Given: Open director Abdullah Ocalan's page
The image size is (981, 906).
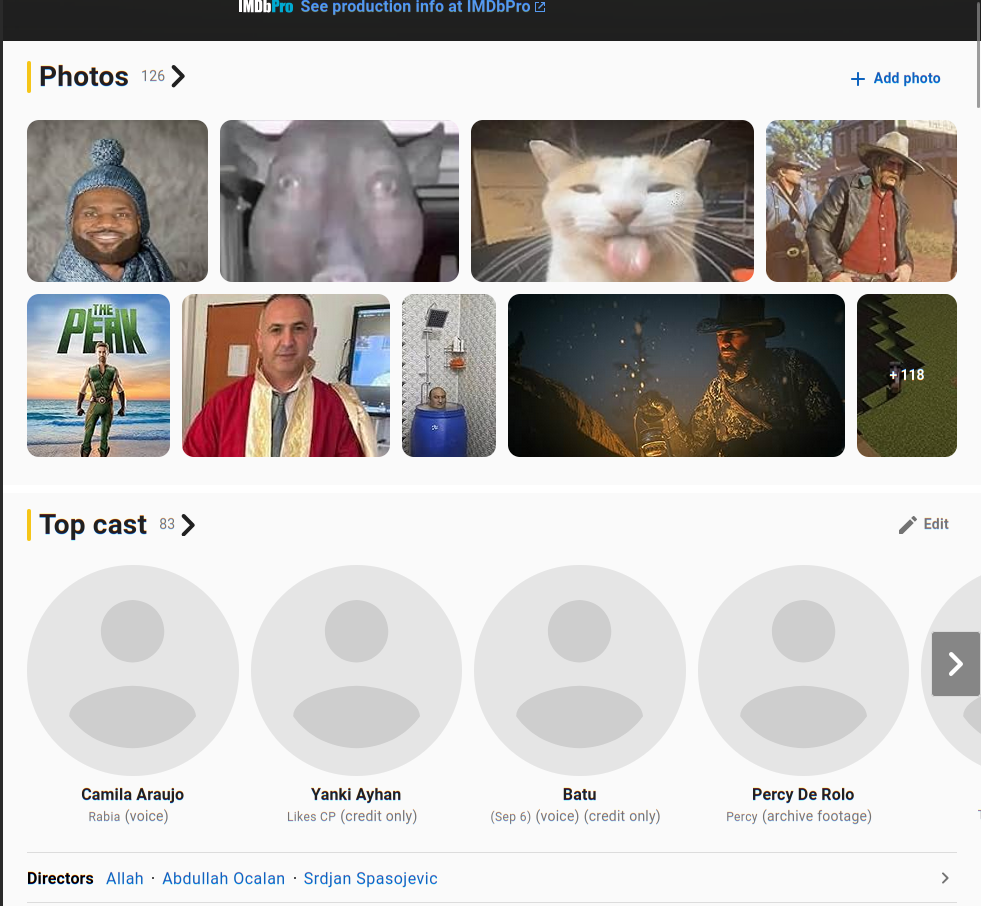Looking at the screenshot, I should (223, 878).
